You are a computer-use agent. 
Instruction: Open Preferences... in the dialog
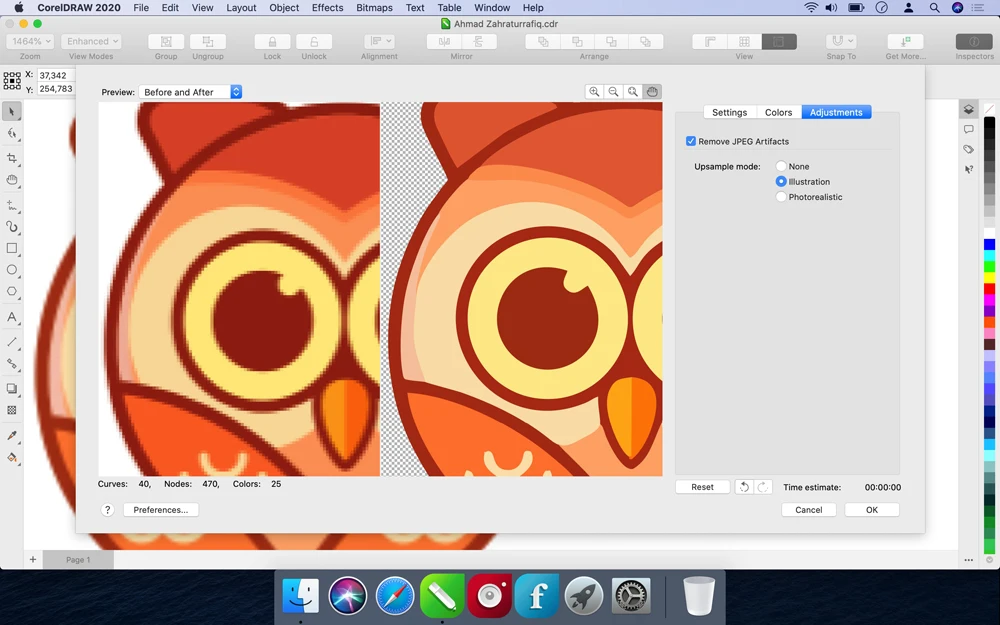161,510
